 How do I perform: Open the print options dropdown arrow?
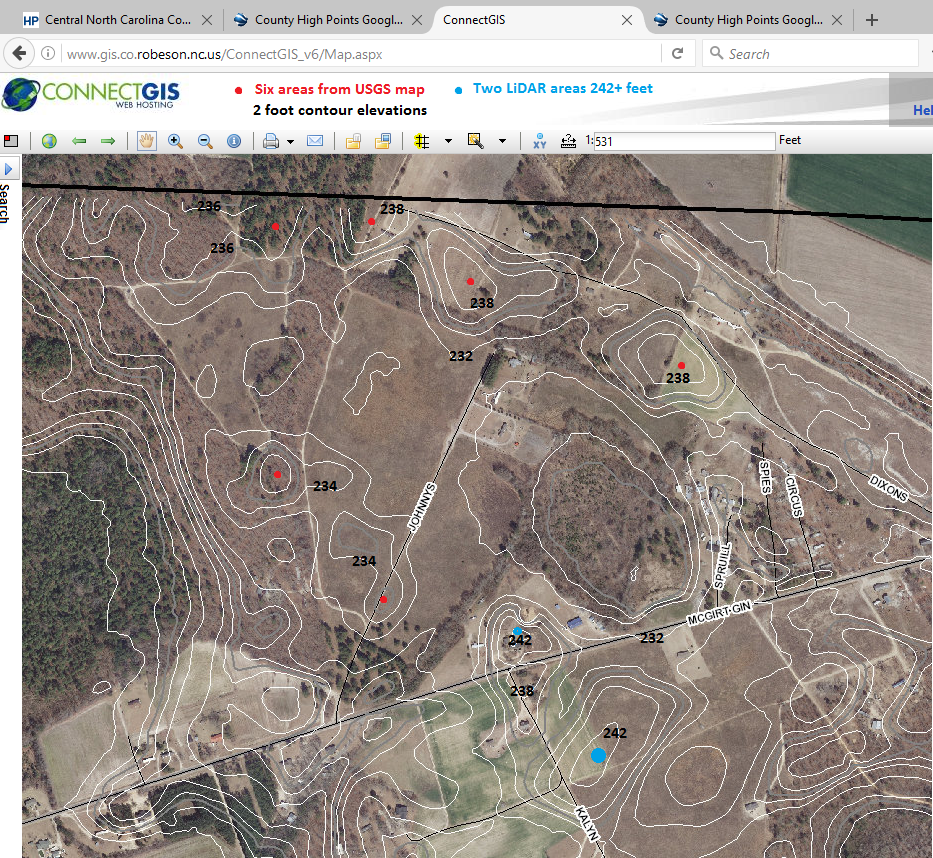tap(290, 142)
